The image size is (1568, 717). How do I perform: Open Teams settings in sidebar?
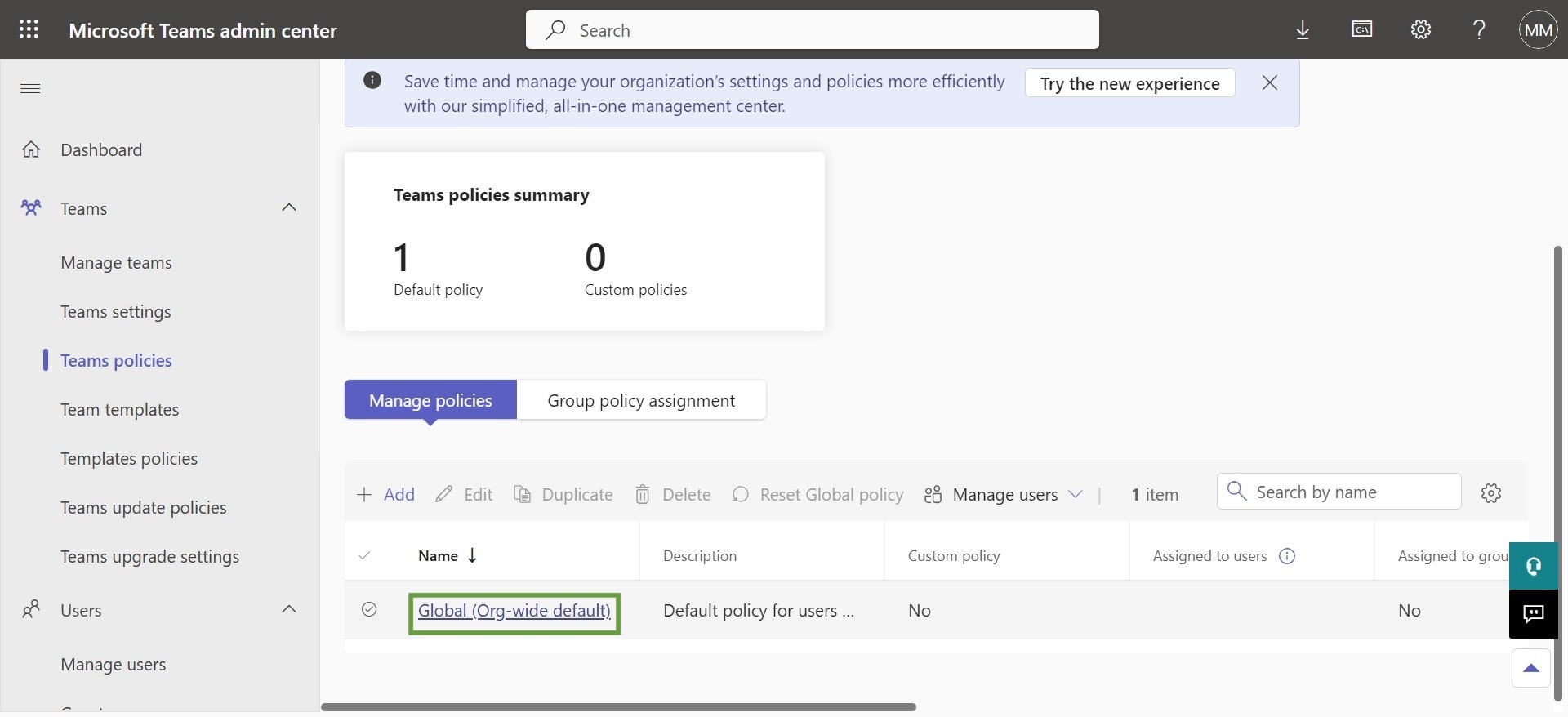(116, 312)
